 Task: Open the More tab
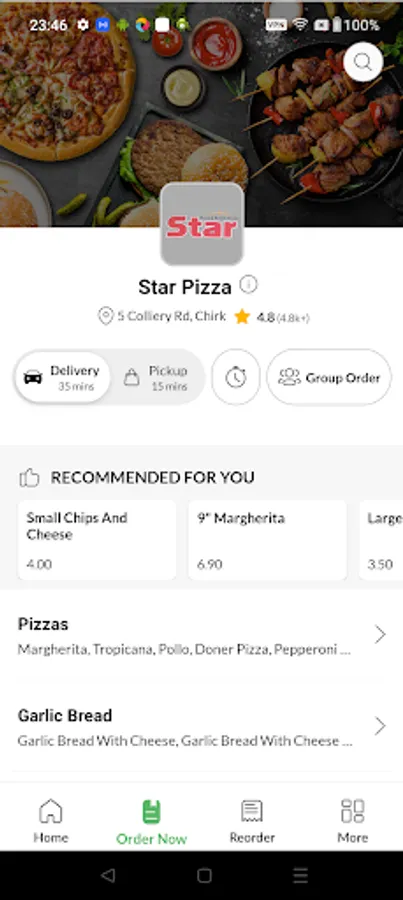[x=352, y=821]
